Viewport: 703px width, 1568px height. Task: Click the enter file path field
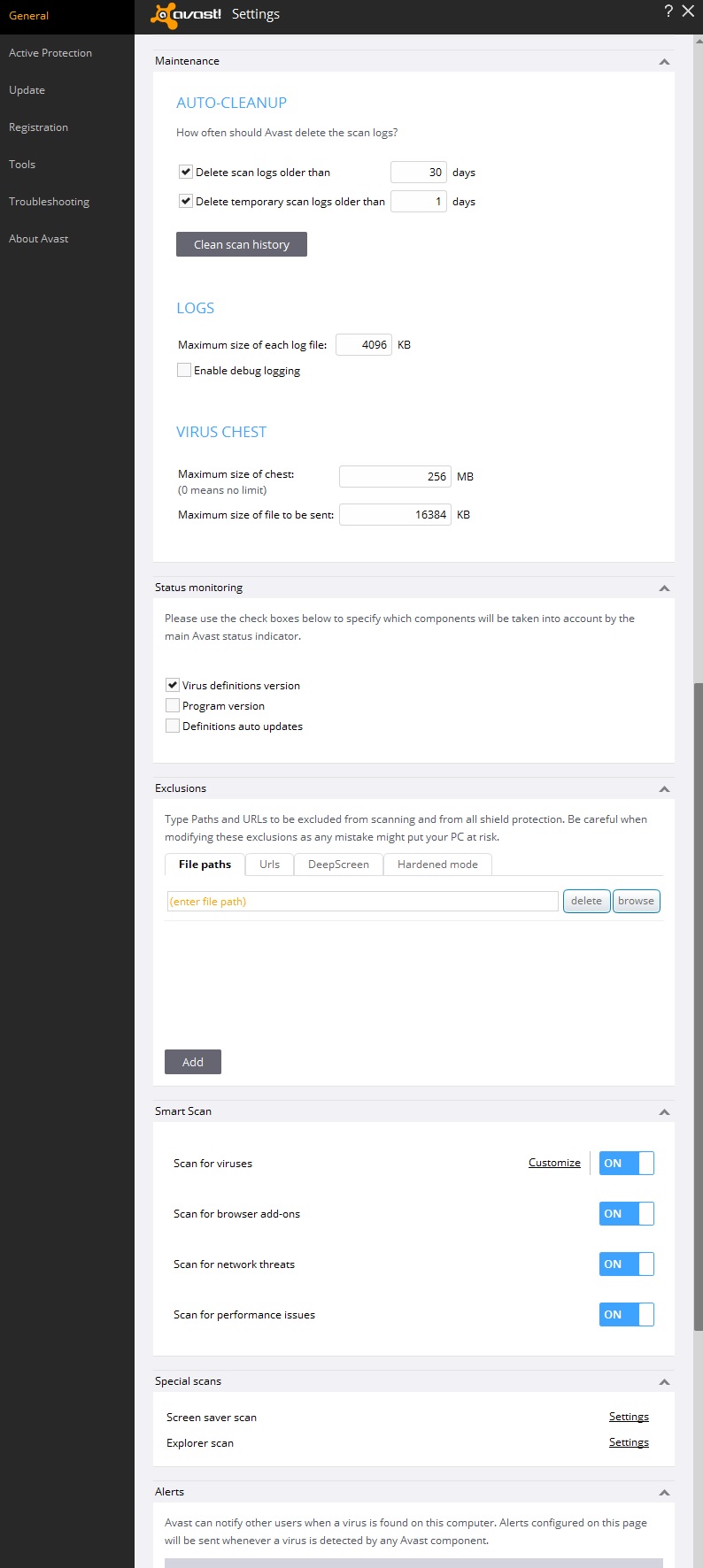(363, 901)
